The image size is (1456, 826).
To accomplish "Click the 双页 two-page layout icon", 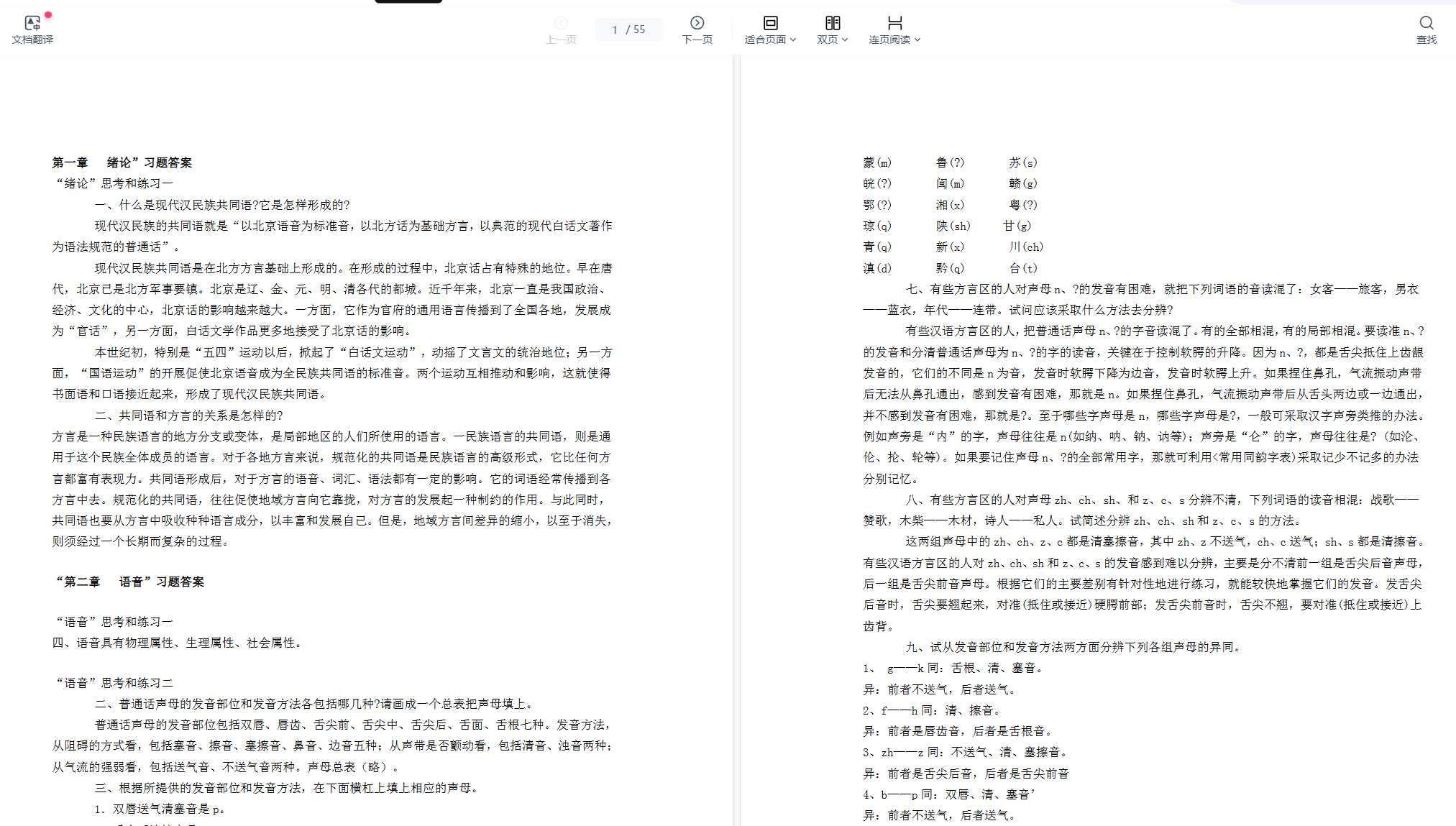I will tap(833, 23).
